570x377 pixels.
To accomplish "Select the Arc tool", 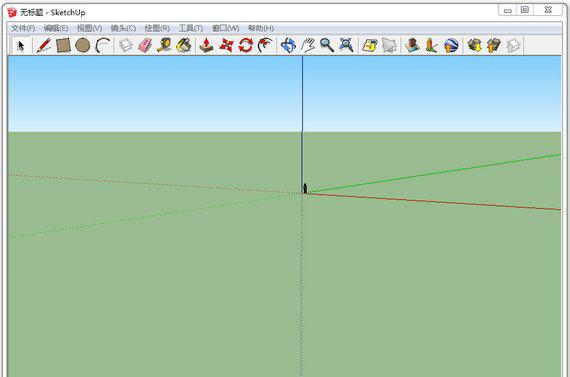I will (103, 46).
